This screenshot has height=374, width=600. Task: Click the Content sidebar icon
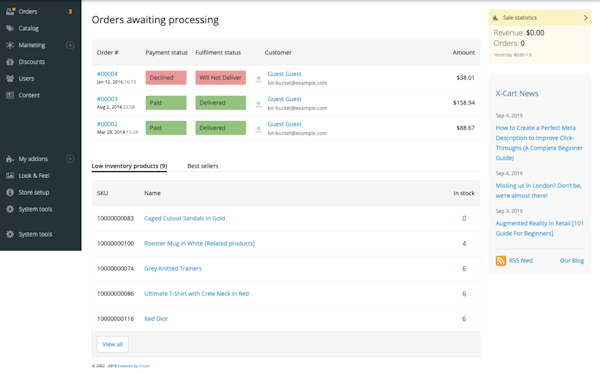[10, 95]
